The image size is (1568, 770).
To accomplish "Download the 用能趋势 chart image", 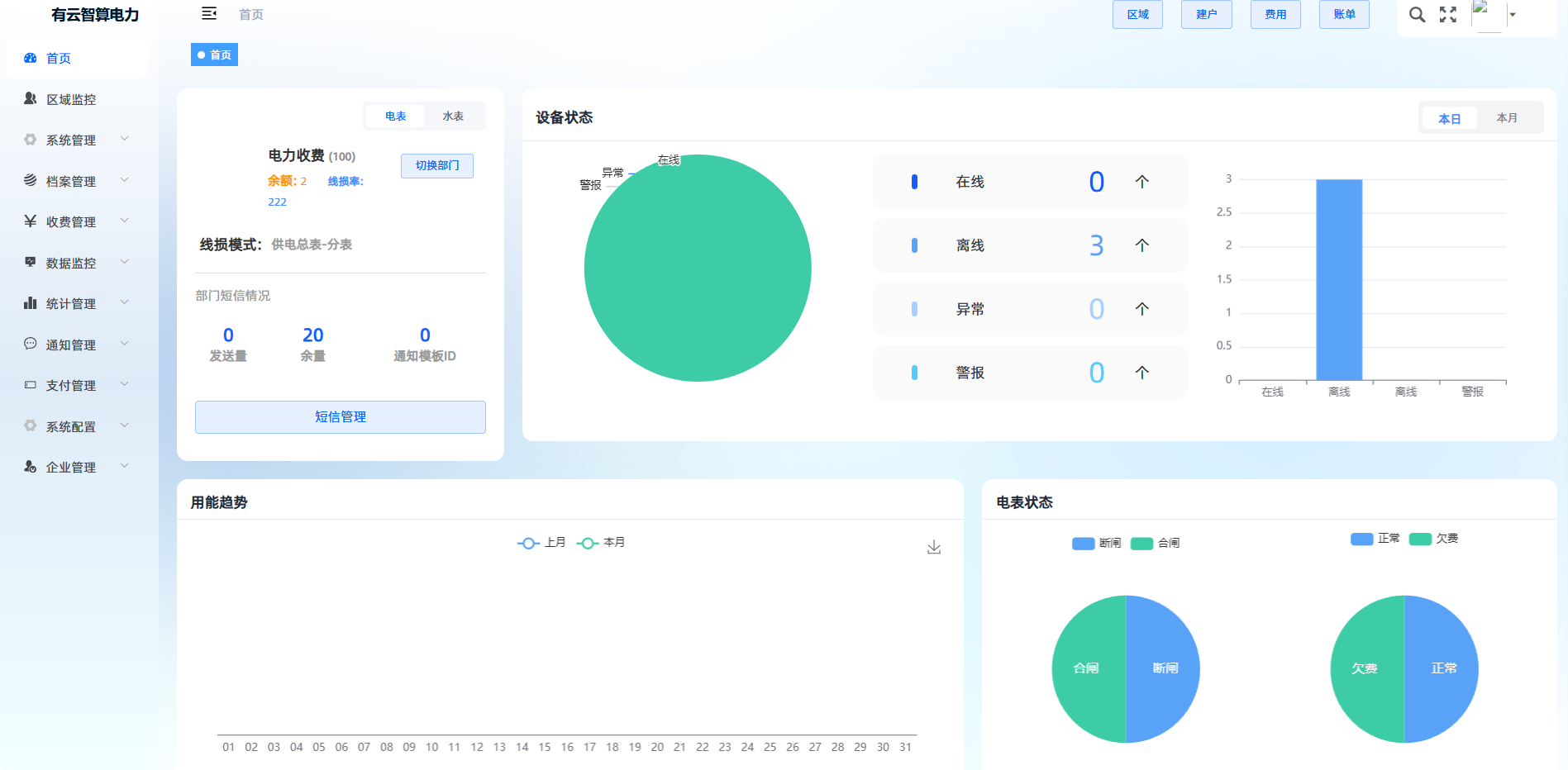I will tap(934, 547).
